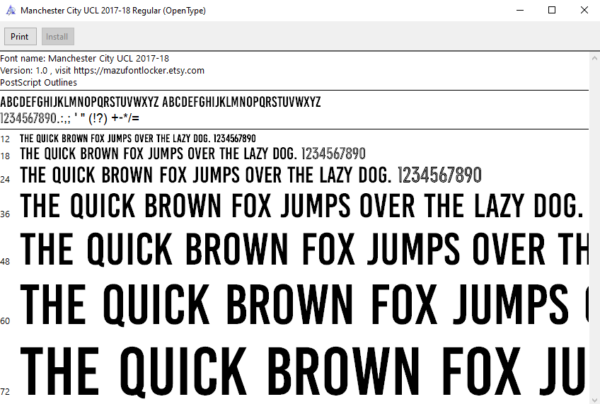Screen dimensions: 600x404
Task: Click the 18 point sample sentence
Action: (192, 154)
